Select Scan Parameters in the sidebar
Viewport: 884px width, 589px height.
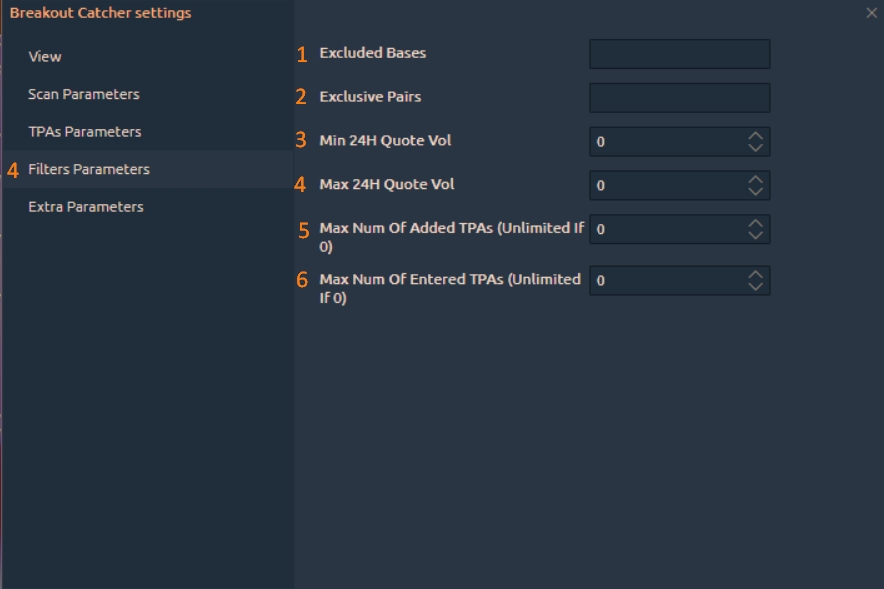tap(84, 94)
